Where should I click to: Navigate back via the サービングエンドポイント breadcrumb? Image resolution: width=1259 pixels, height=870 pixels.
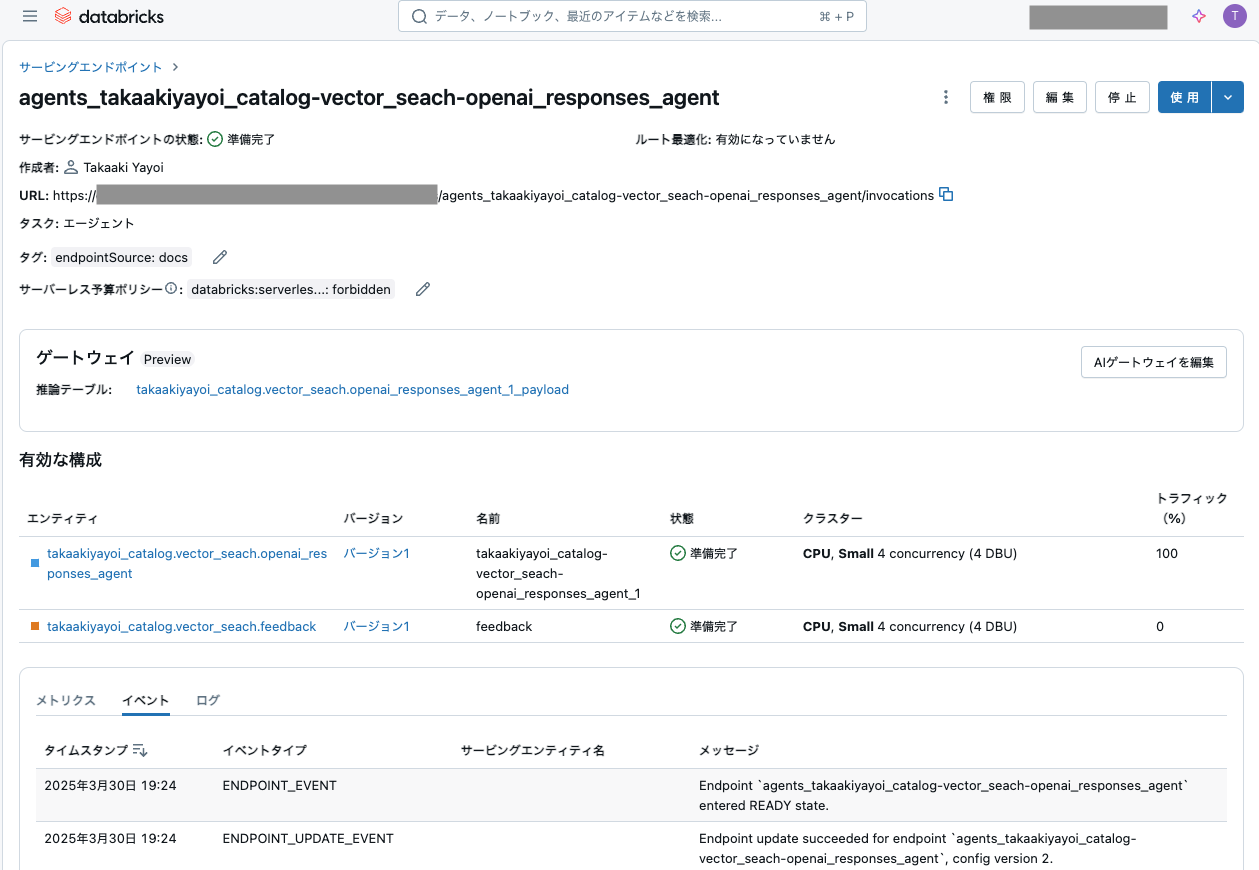tap(89, 66)
